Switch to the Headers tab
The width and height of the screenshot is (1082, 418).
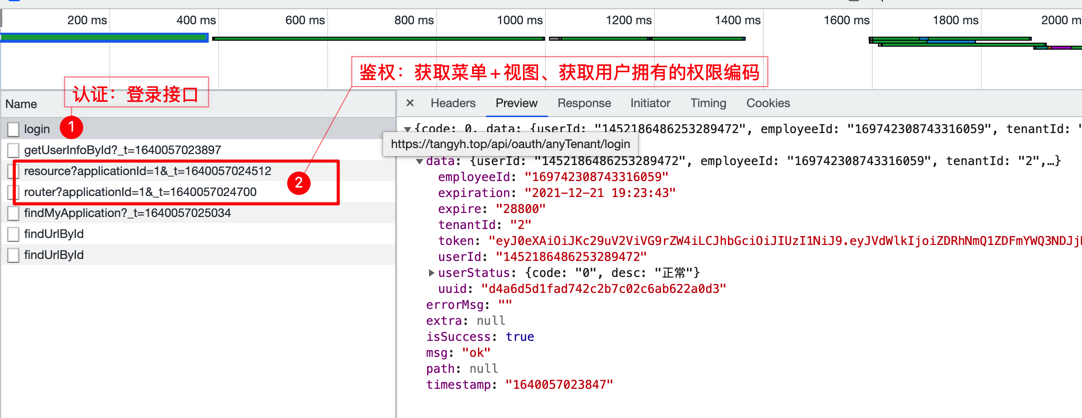(453, 103)
